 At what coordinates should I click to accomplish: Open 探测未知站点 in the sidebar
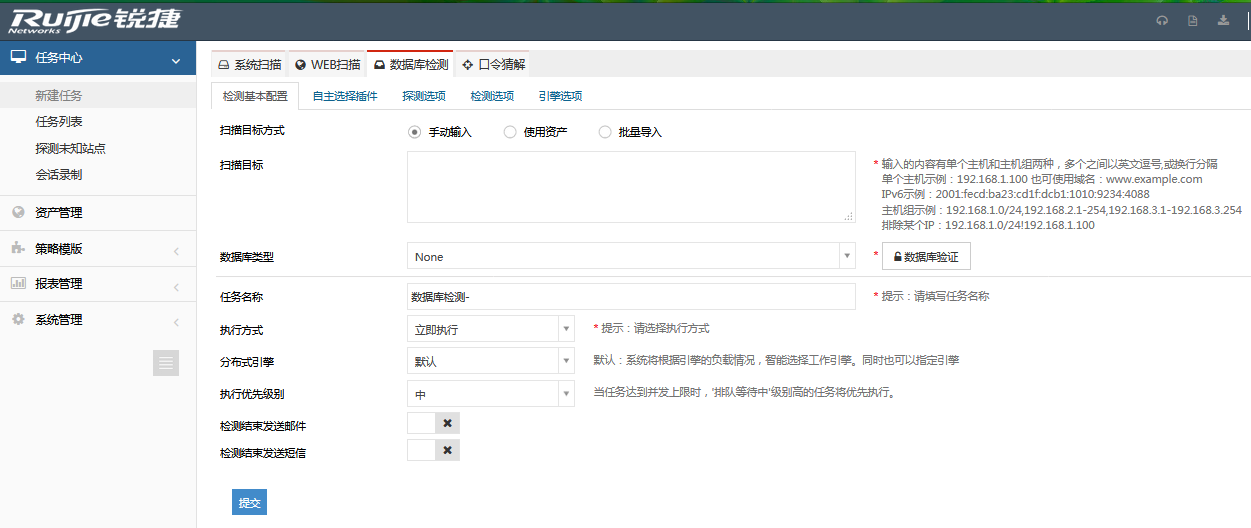pos(70,148)
